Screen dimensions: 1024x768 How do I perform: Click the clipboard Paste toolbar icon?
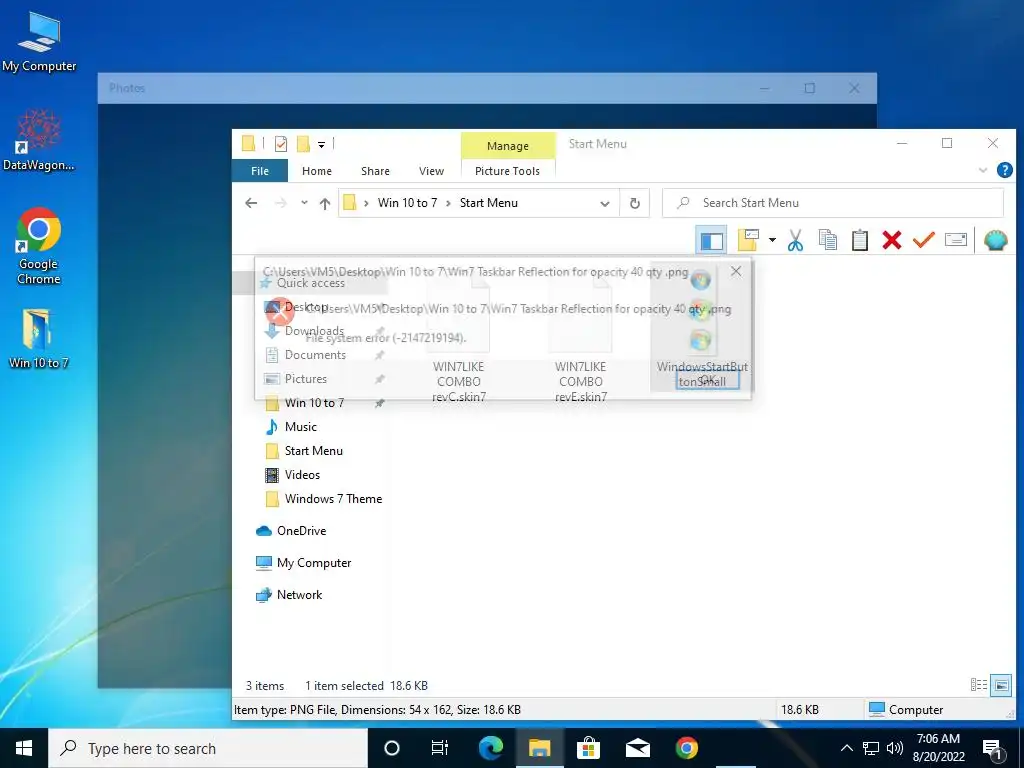pos(859,240)
